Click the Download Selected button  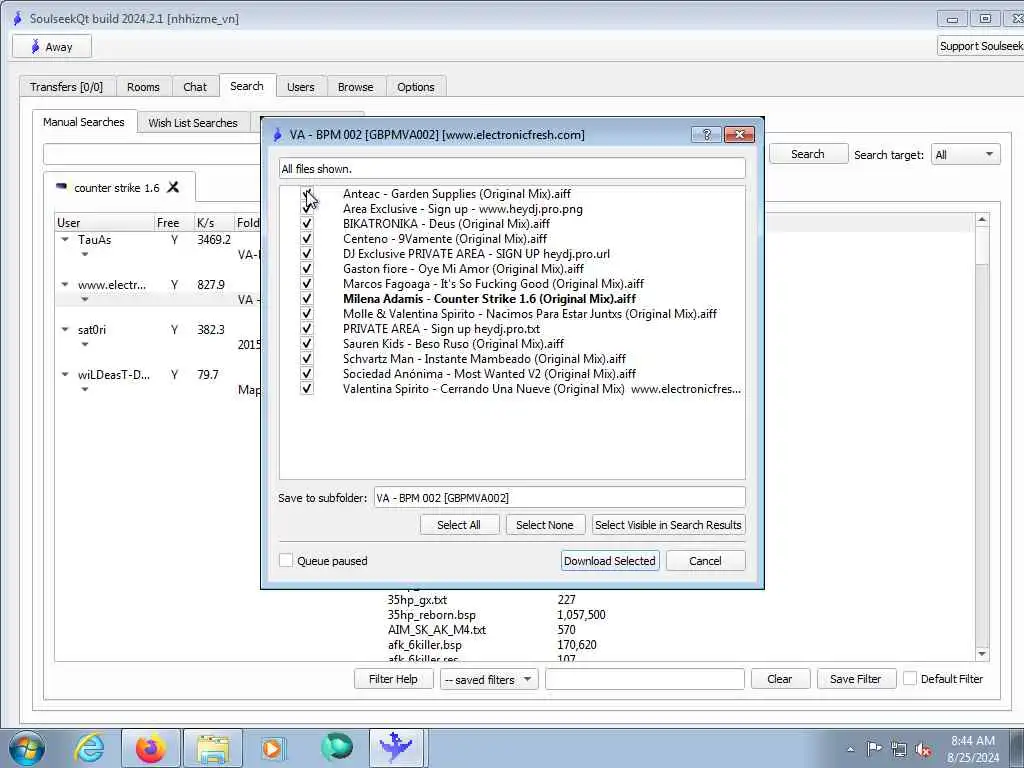point(609,561)
